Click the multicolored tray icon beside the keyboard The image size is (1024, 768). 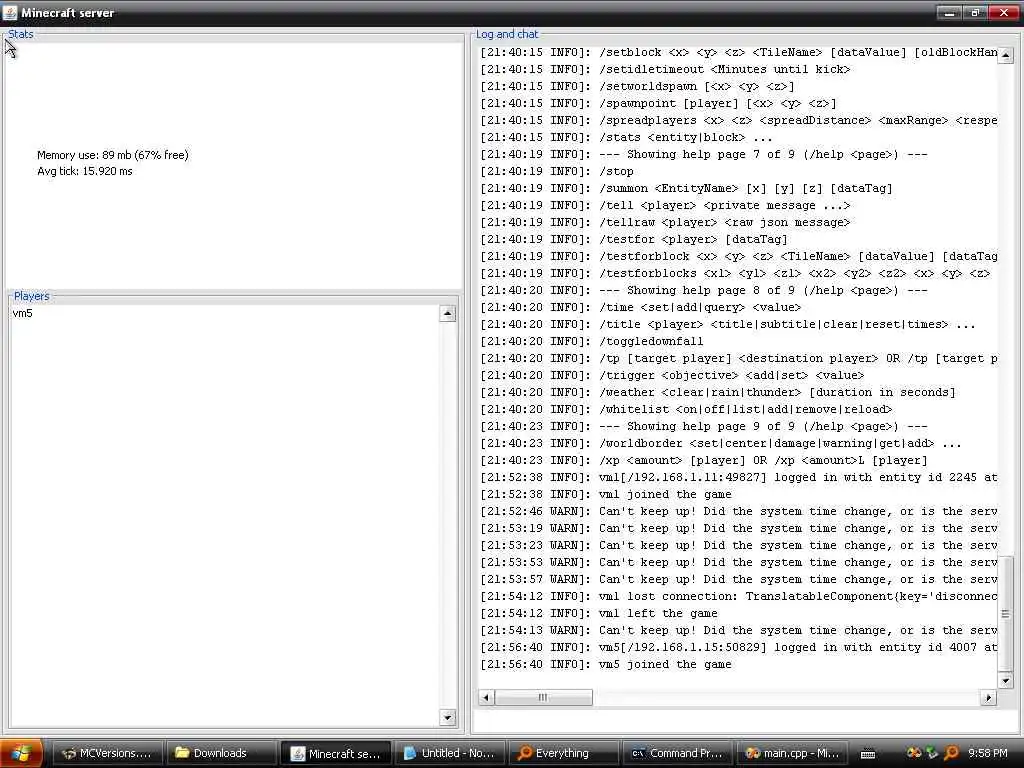914,753
